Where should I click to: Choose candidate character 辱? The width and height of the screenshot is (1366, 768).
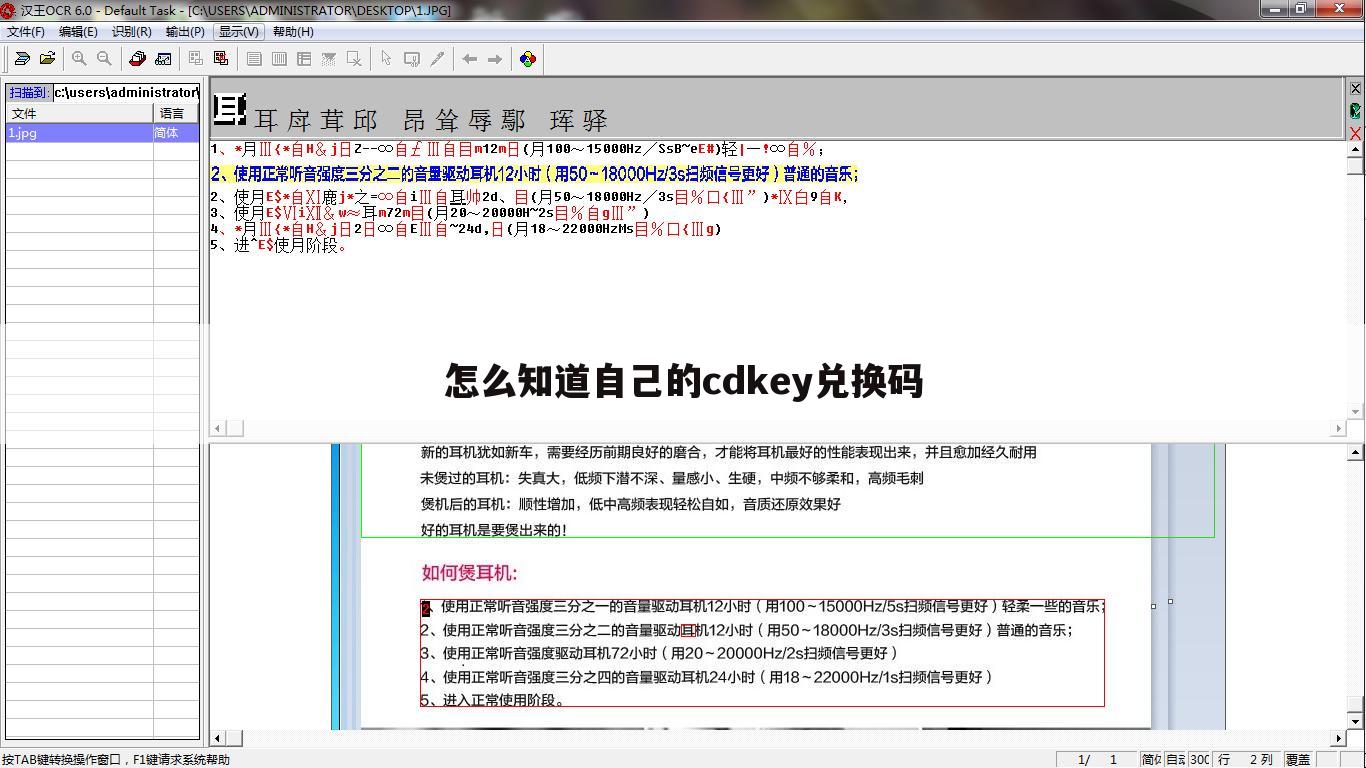pyautogui.click(x=480, y=121)
